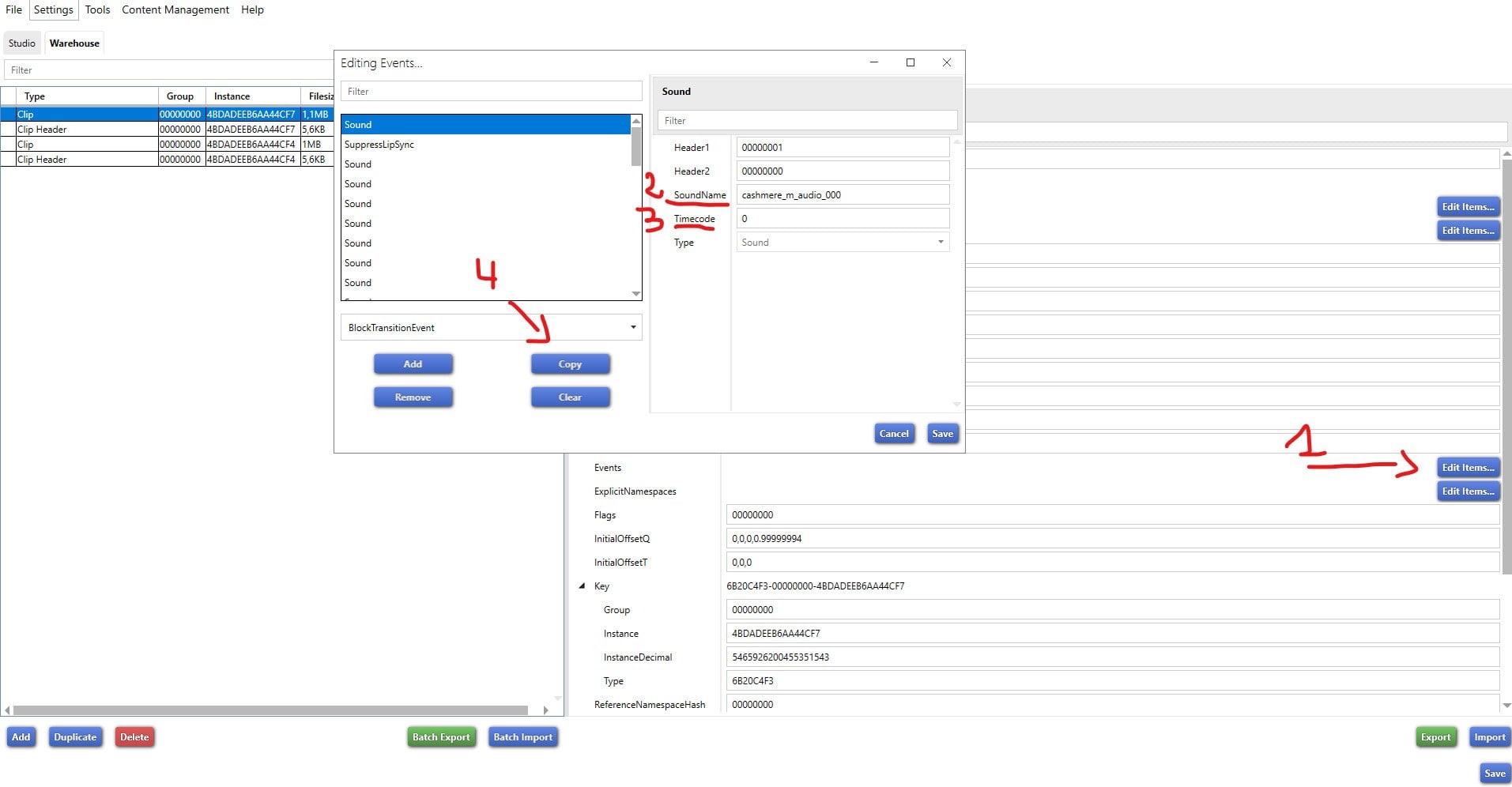This screenshot has width=1512, height=787.
Task: Click the red Delete button
Action: click(134, 737)
